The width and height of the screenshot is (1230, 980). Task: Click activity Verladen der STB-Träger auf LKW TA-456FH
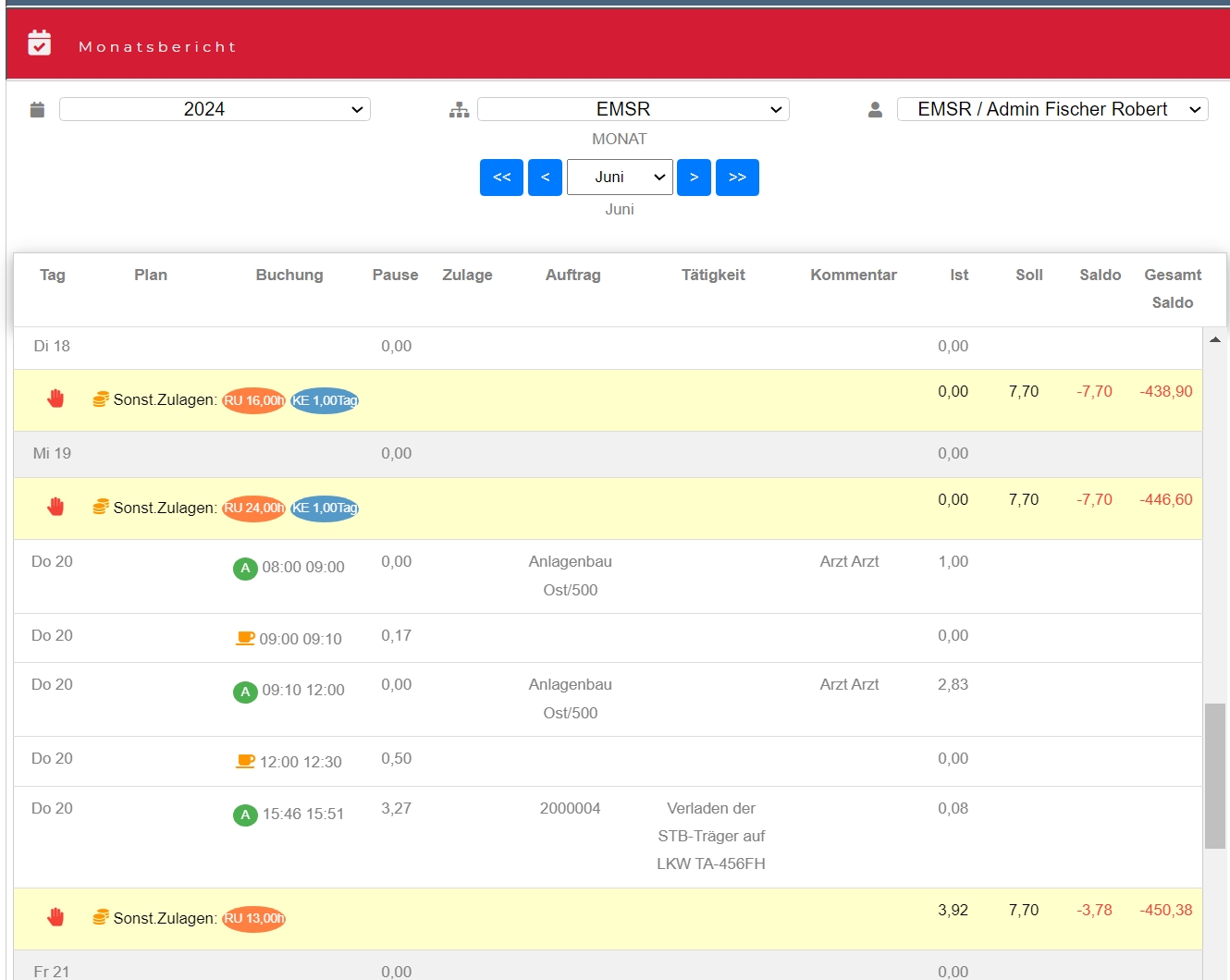tap(711, 836)
